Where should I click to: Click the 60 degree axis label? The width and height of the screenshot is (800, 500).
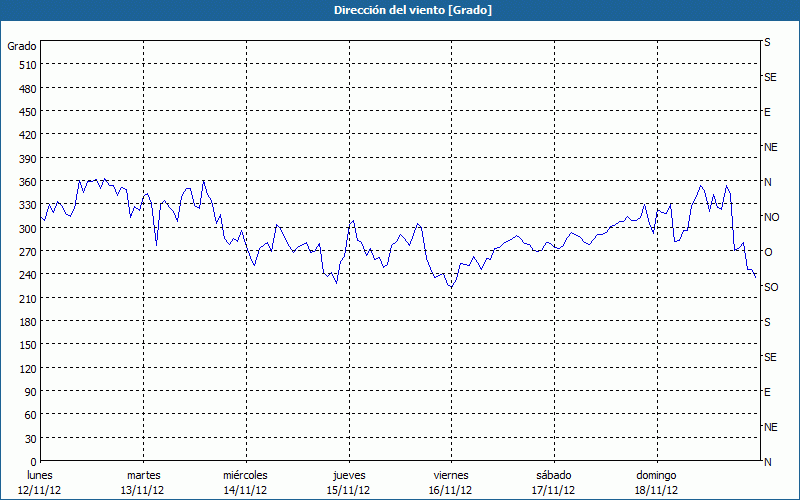tap(31, 415)
